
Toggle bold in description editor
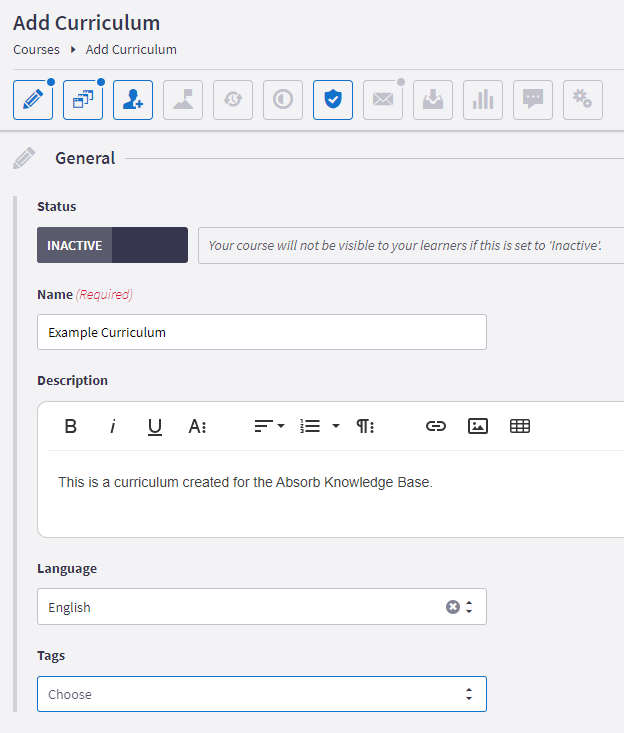(x=71, y=426)
